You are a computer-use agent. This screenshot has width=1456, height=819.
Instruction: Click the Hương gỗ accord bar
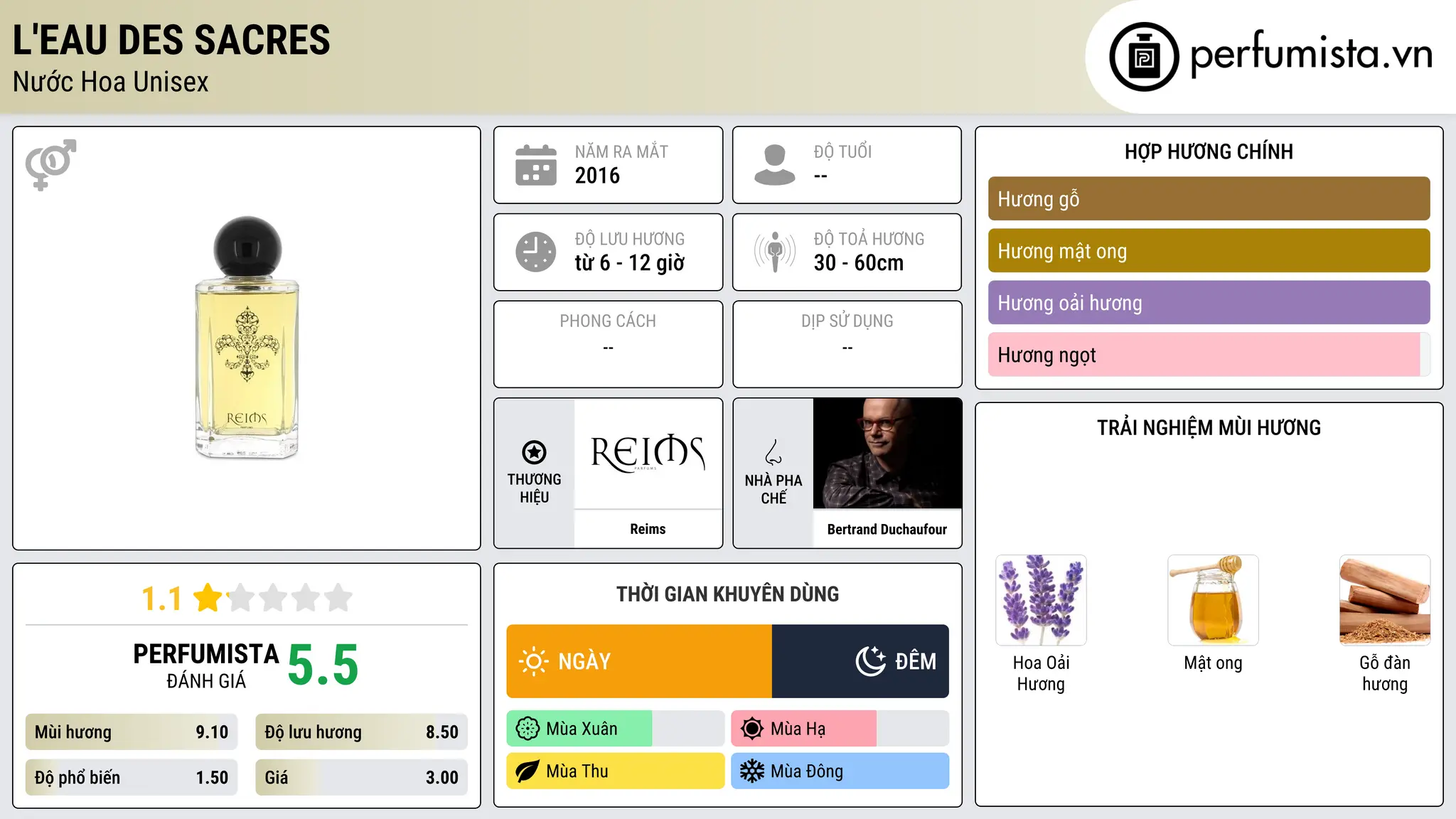pyautogui.click(x=1209, y=199)
